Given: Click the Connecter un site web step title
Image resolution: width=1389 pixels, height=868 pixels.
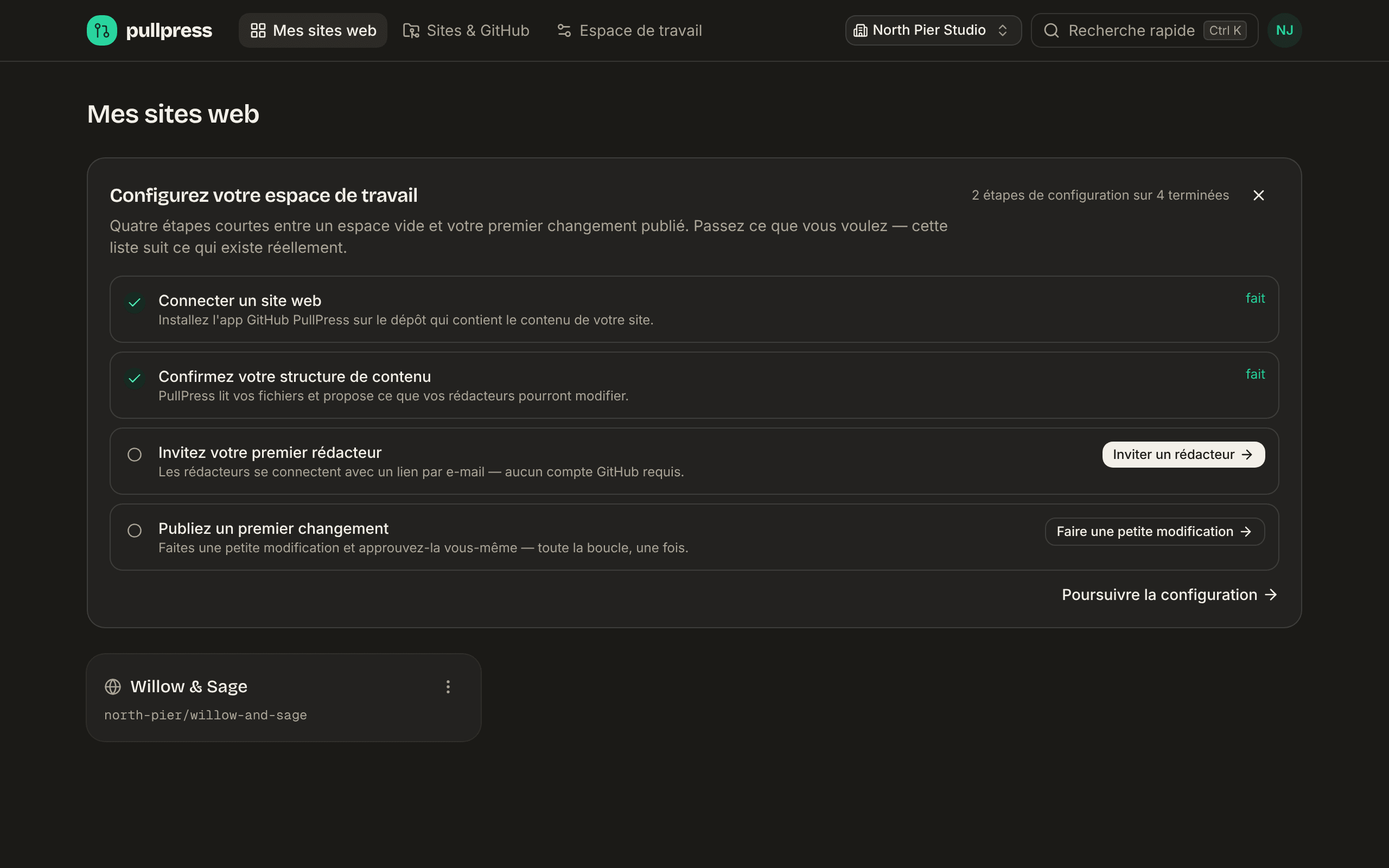Looking at the screenshot, I should tap(240, 301).
